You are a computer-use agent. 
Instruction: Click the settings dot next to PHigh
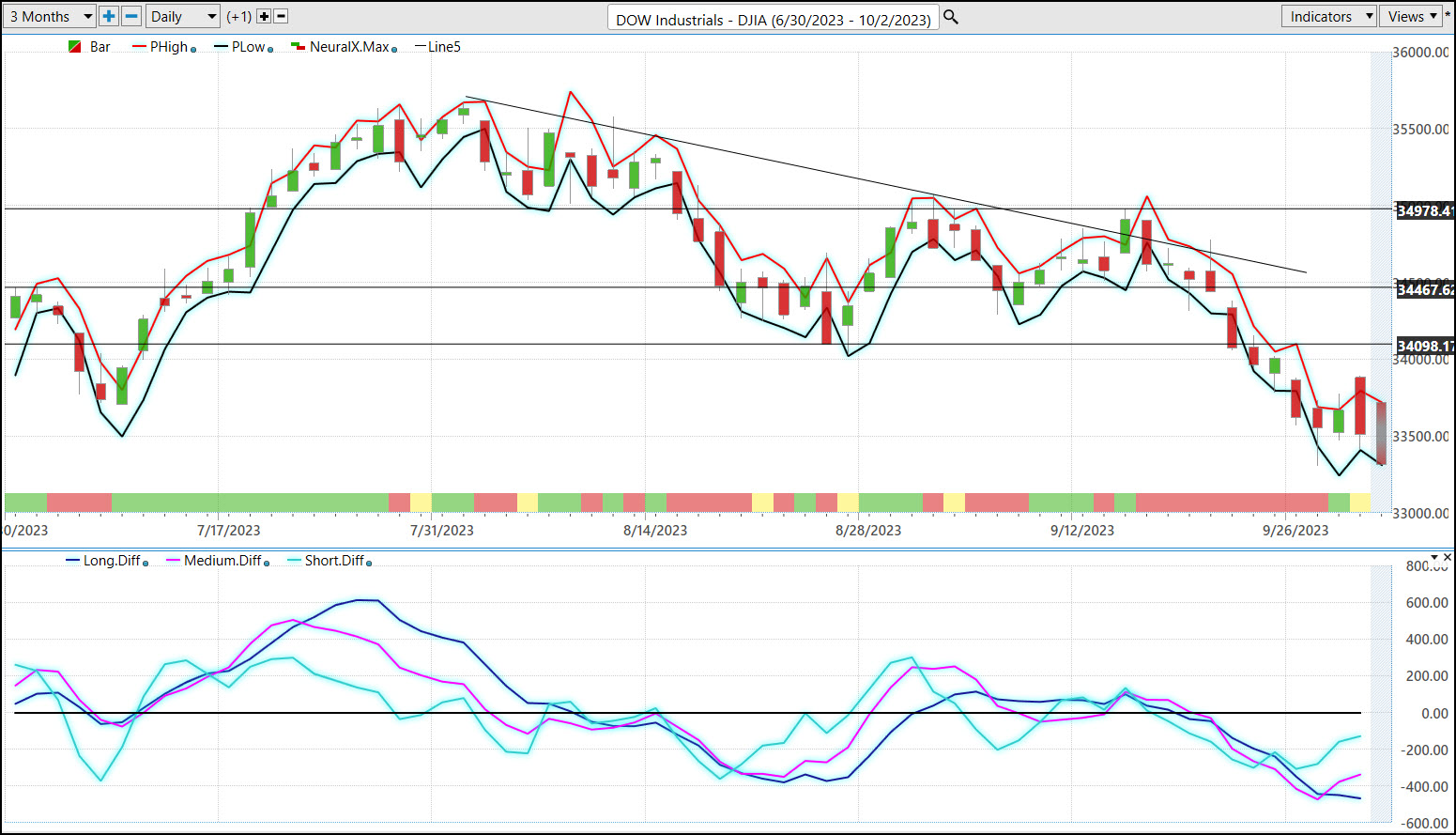coord(193,50)
